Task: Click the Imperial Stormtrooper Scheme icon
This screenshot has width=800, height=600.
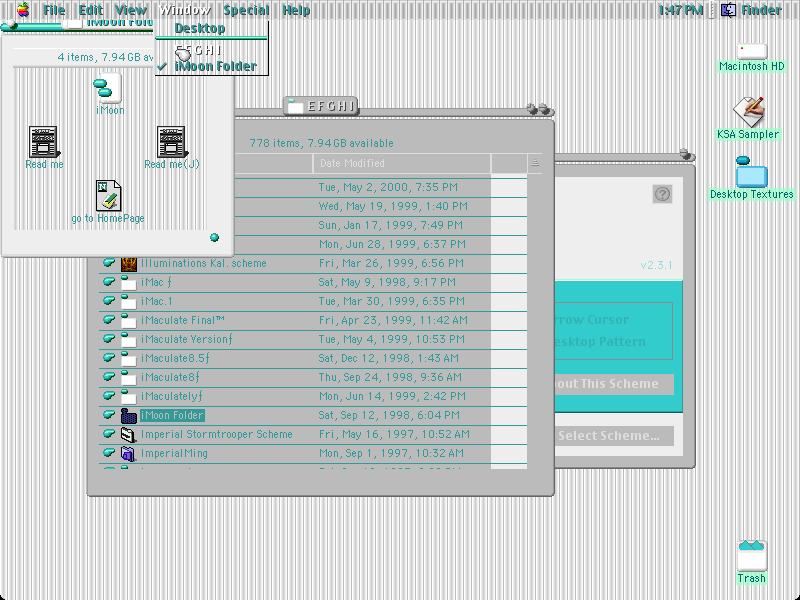Action: (129, 434)
